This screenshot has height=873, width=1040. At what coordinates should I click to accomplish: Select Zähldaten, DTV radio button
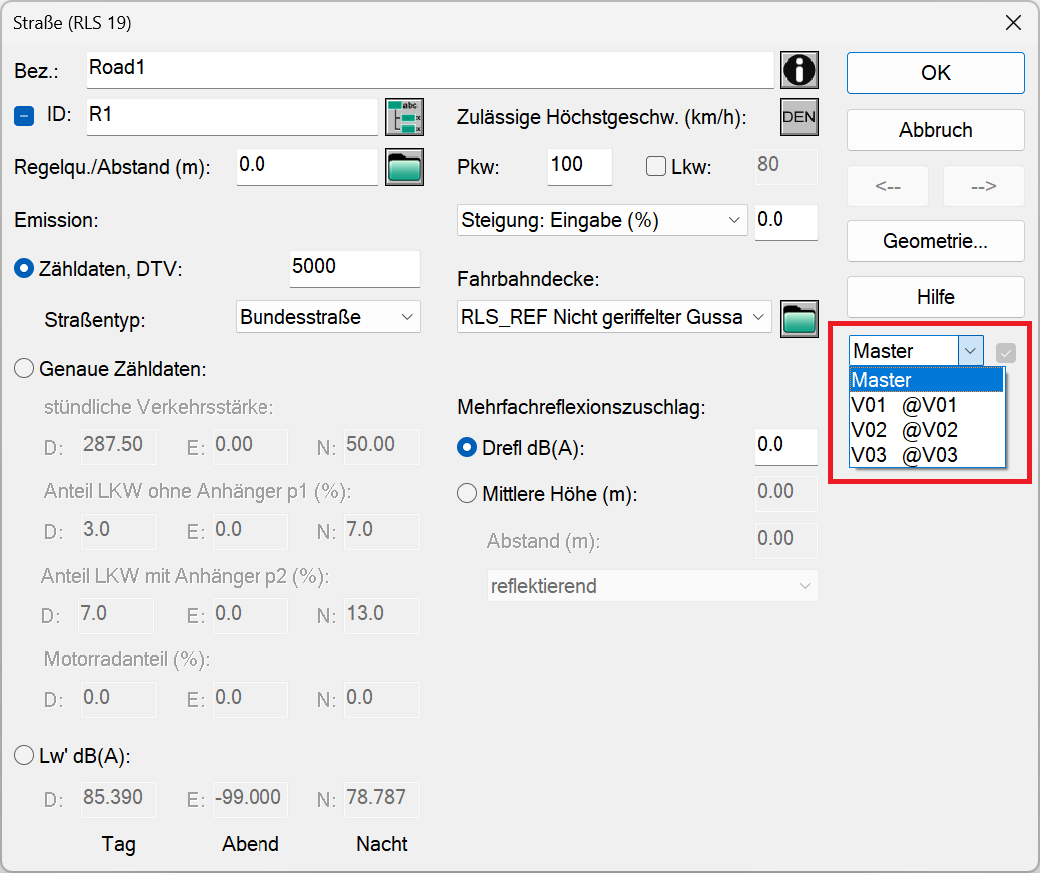24,269
